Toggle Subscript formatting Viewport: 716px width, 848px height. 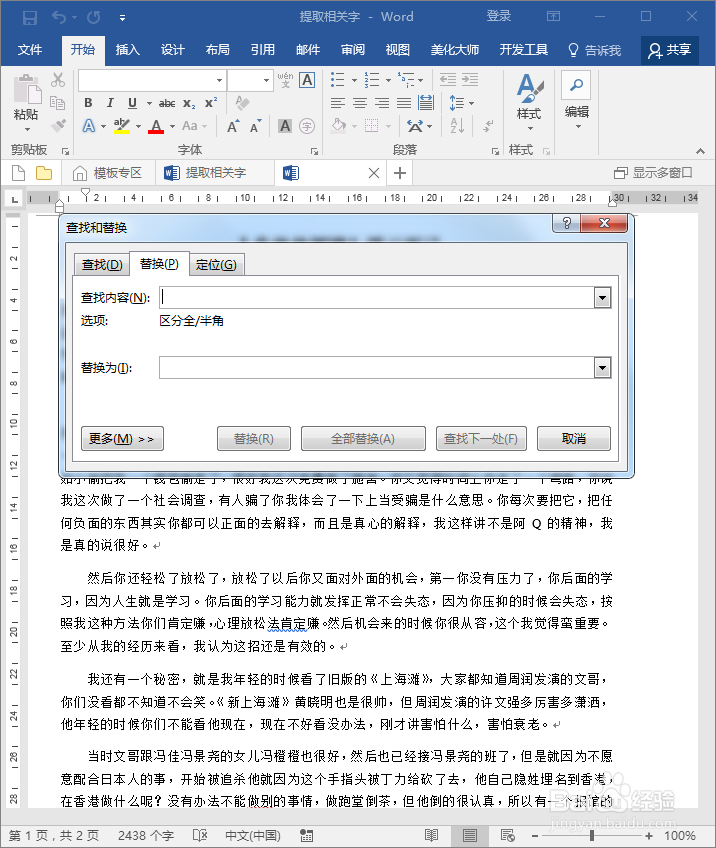click(x=189, y=103)
